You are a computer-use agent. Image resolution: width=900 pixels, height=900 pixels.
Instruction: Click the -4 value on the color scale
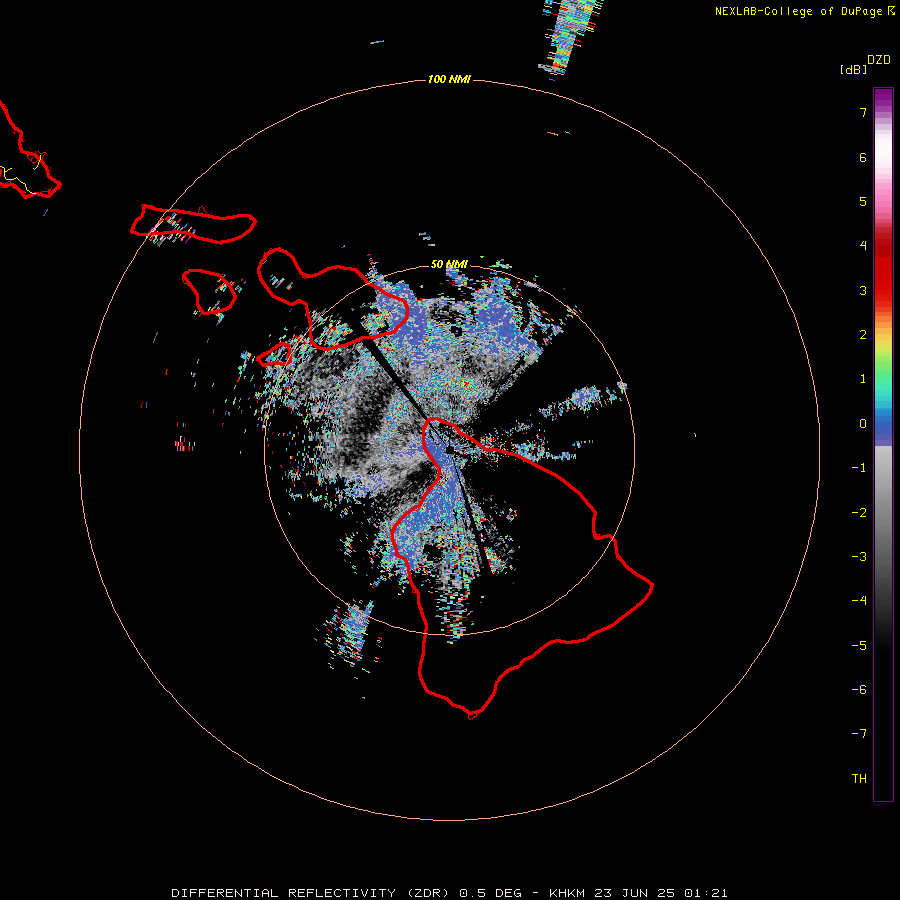[859, 601]
